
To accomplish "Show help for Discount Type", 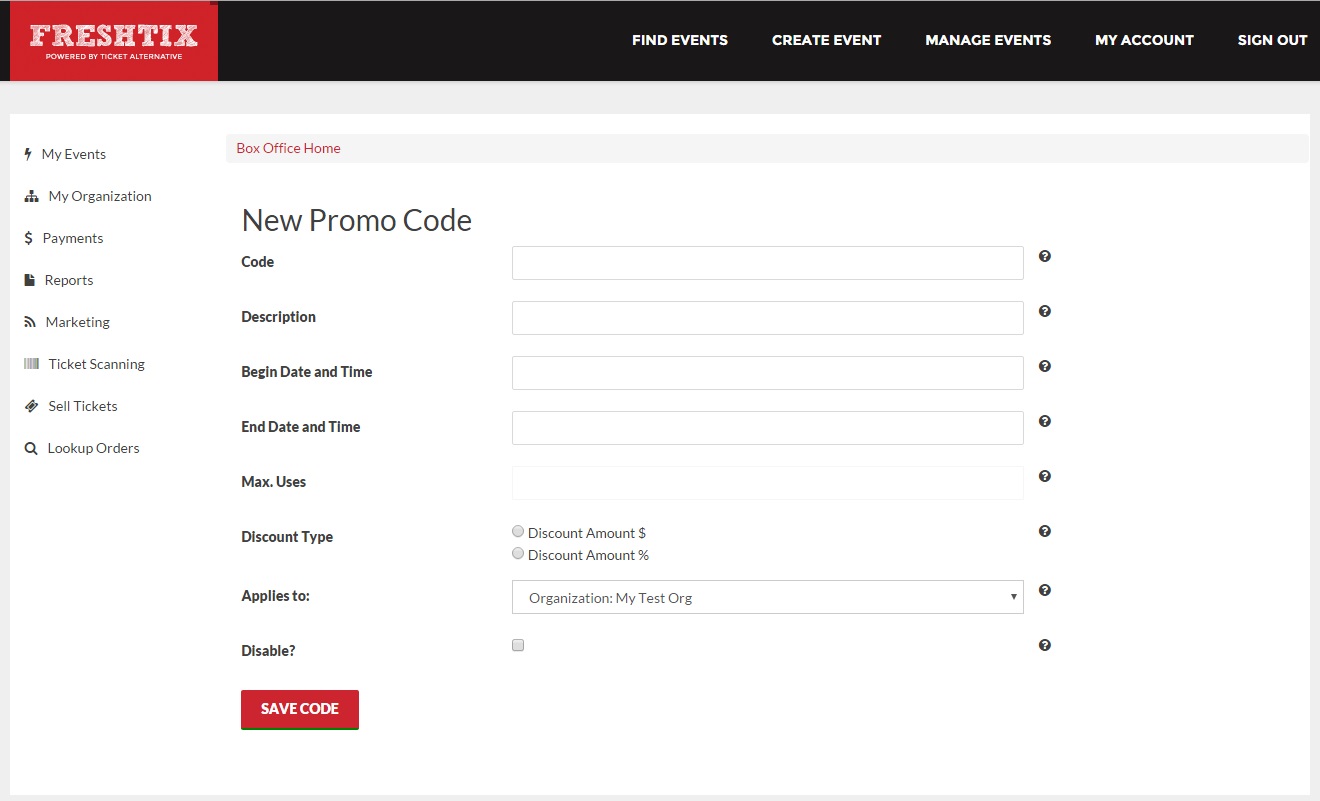I will [1045, 531].
